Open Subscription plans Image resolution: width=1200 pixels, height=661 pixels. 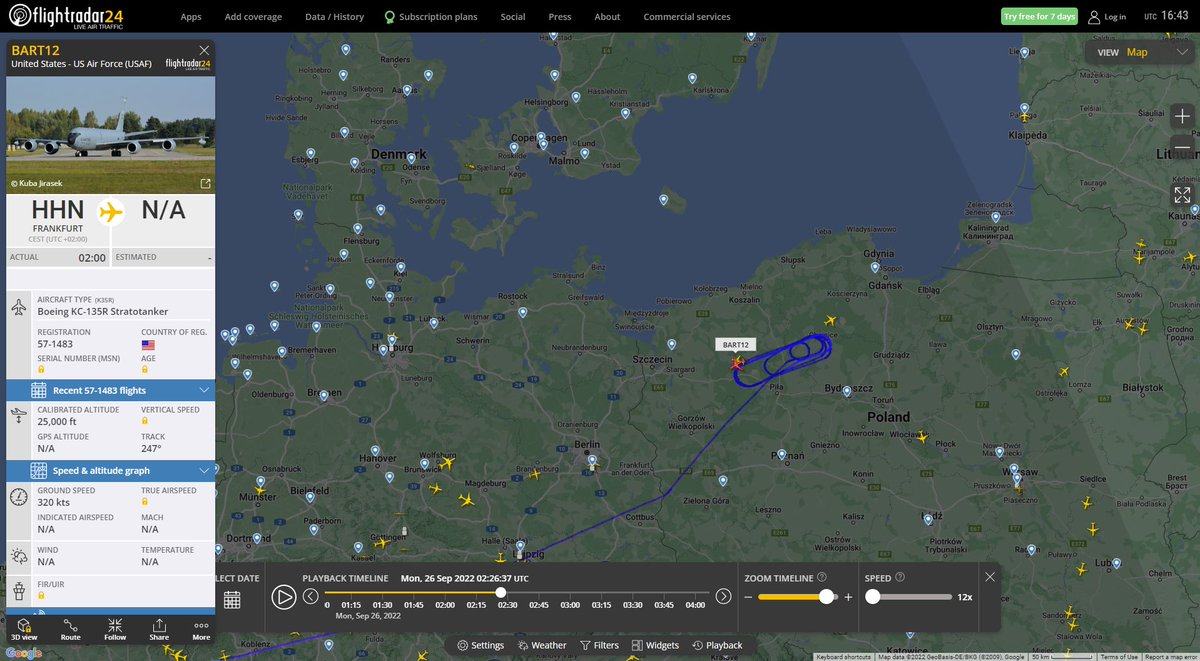point(431,17)
